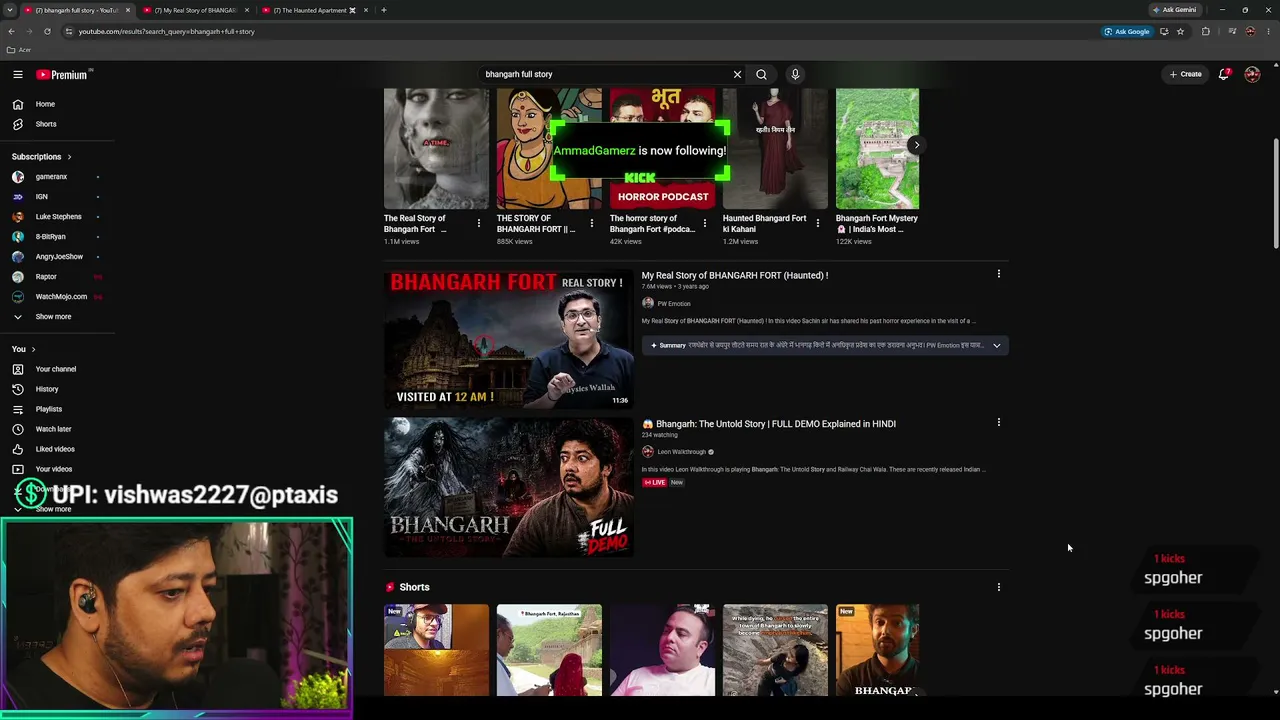This screenshot has width=1280, height=720.
Task: Open the Acer bookmarks folder
Action: [19, 50]
